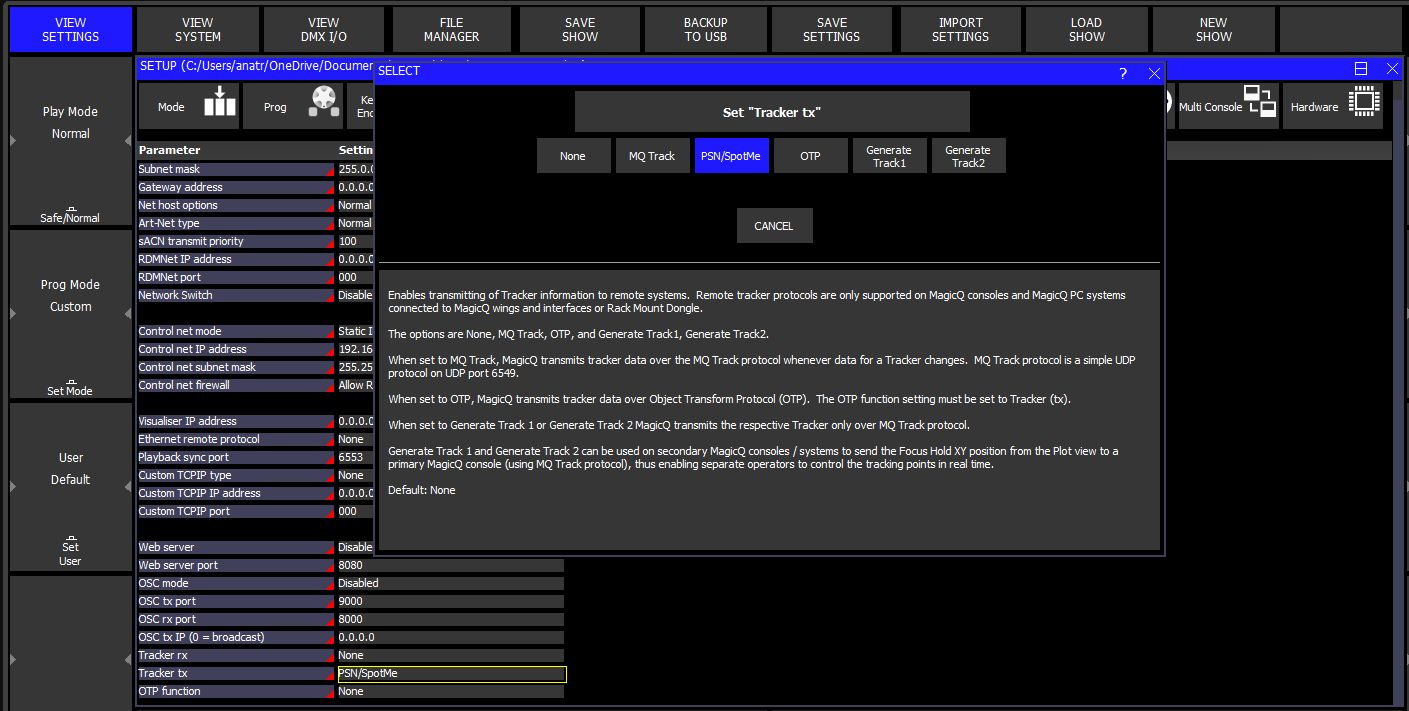Pick Generate Track1 option

(x=889, y=156)
